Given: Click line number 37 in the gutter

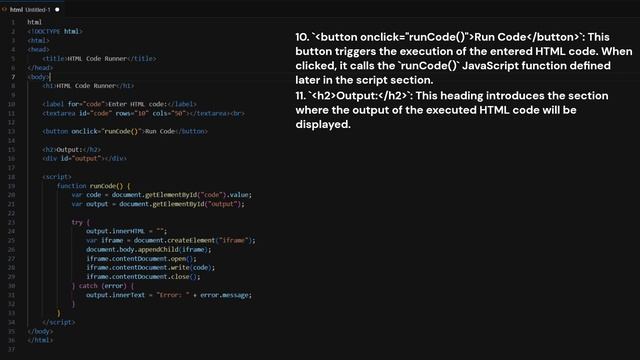Looking at the screenshot, I should tap(11, 349).
